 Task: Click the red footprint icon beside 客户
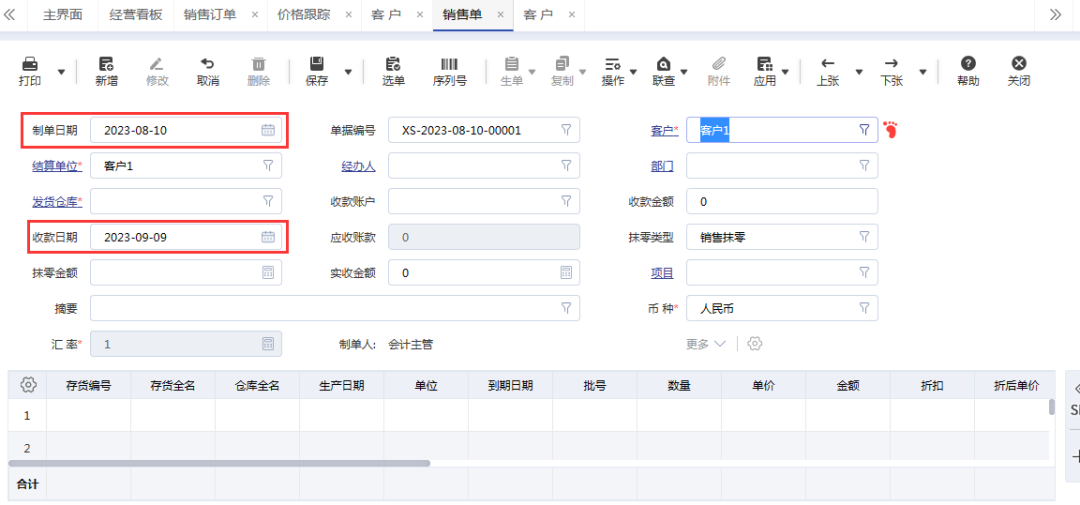pos(890,130)
